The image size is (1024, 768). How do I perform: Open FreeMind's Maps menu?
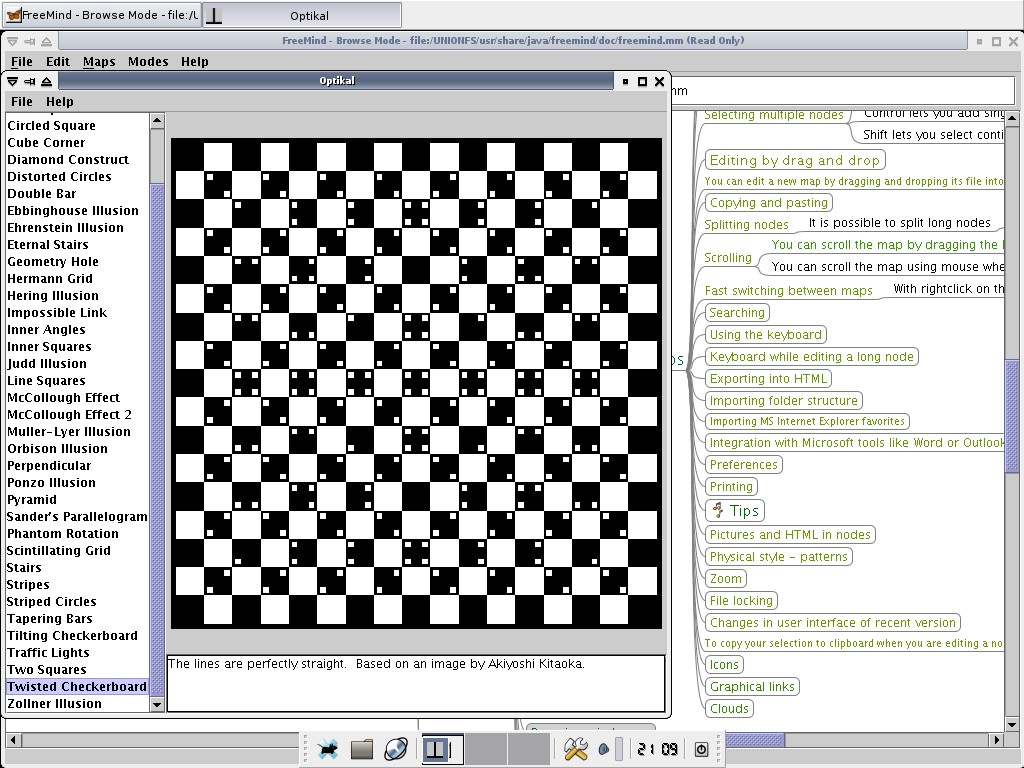point(99,61)
